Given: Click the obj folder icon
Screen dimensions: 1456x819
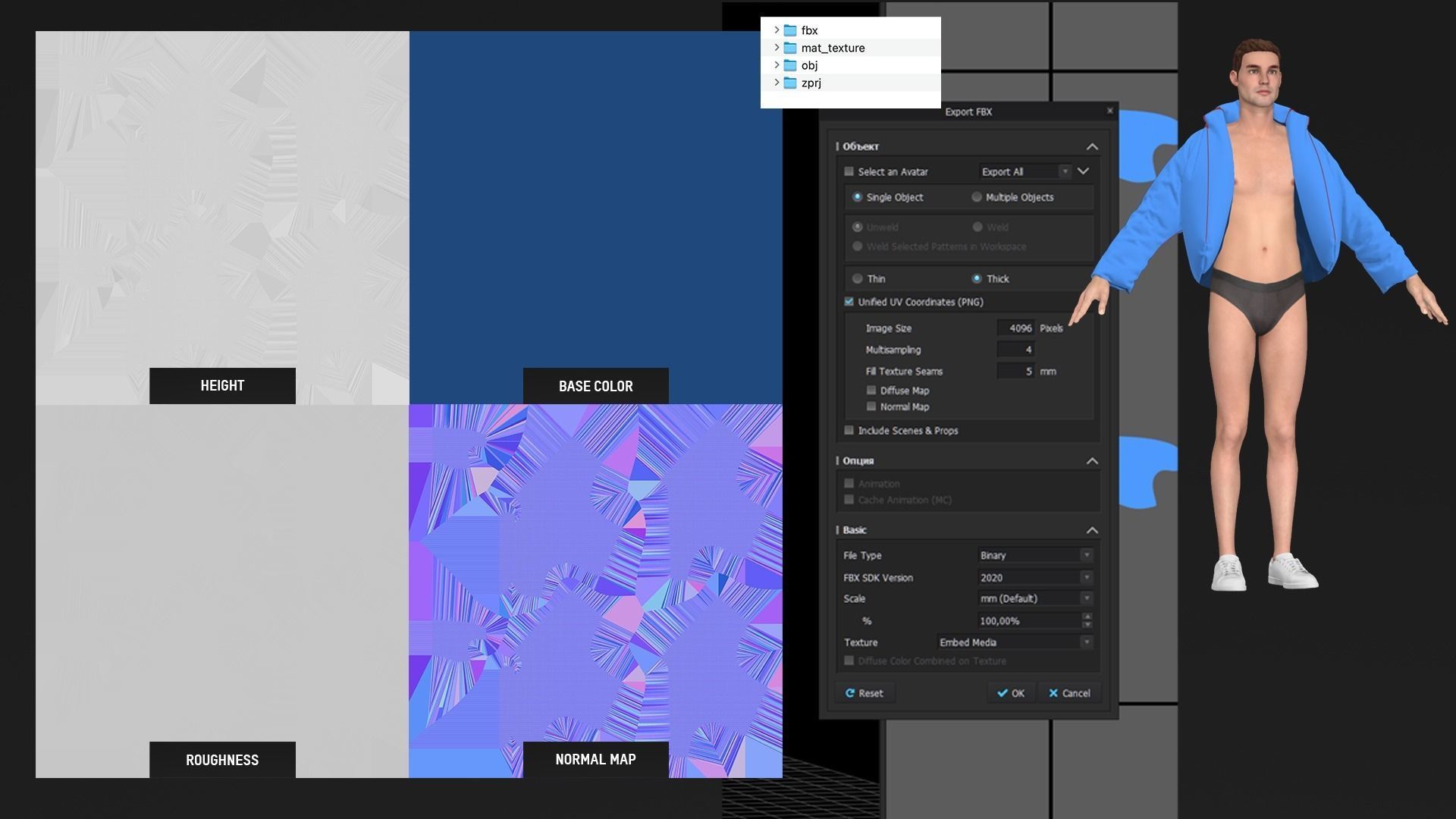Looking at the screenshot, I should 790,65.
